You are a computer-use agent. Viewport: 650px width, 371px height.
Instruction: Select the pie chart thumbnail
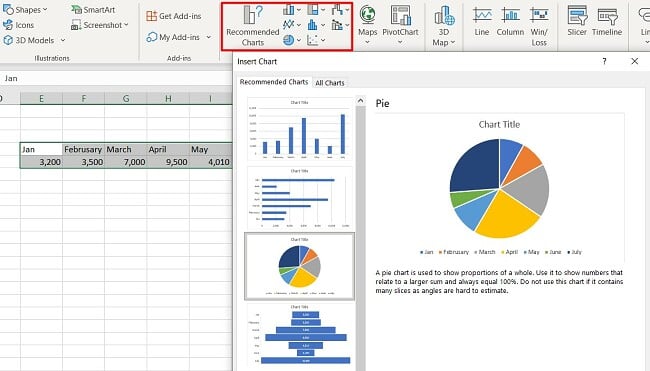pyautogui.click(x=299, y=266)
